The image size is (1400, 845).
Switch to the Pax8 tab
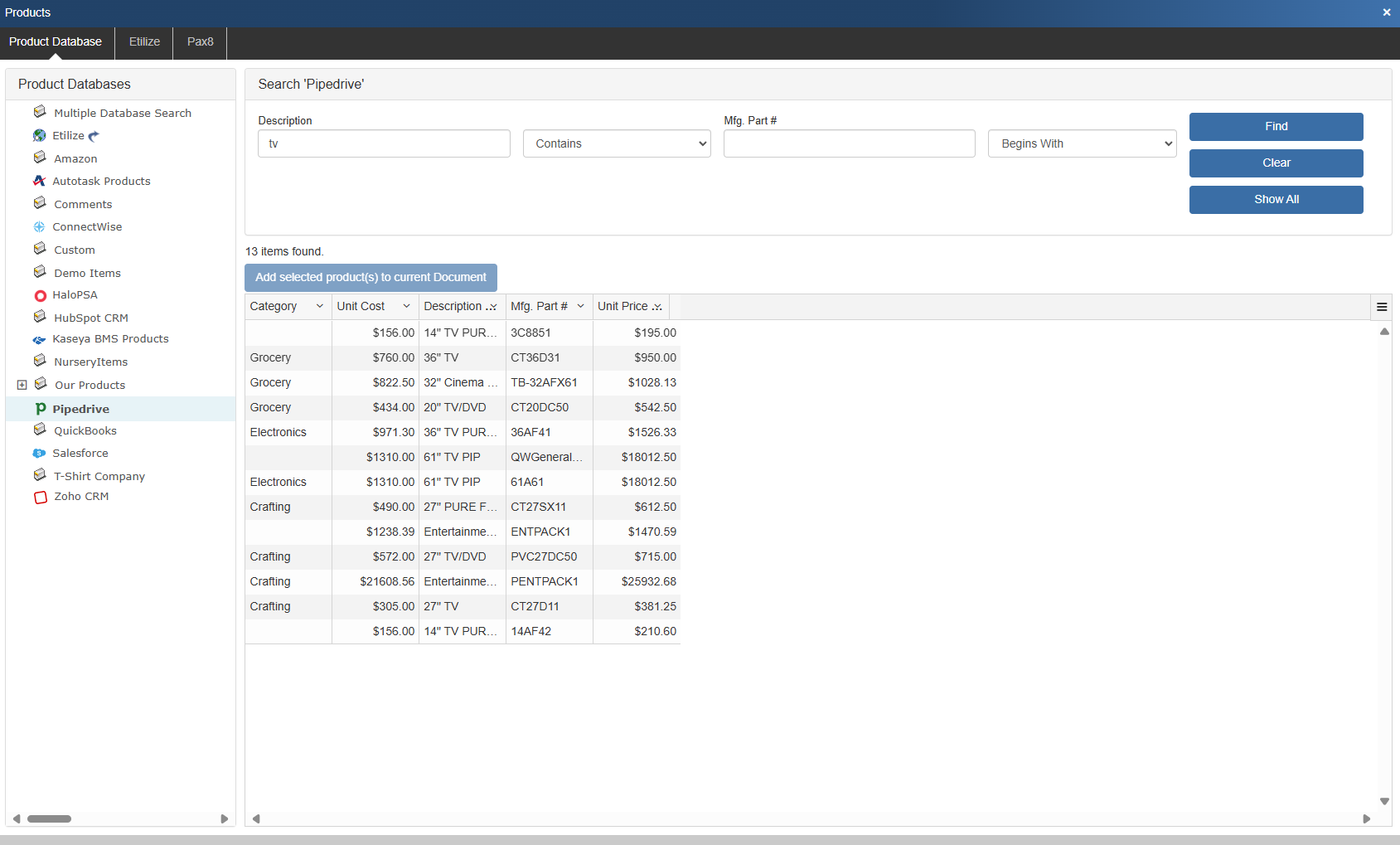[200, 41]
